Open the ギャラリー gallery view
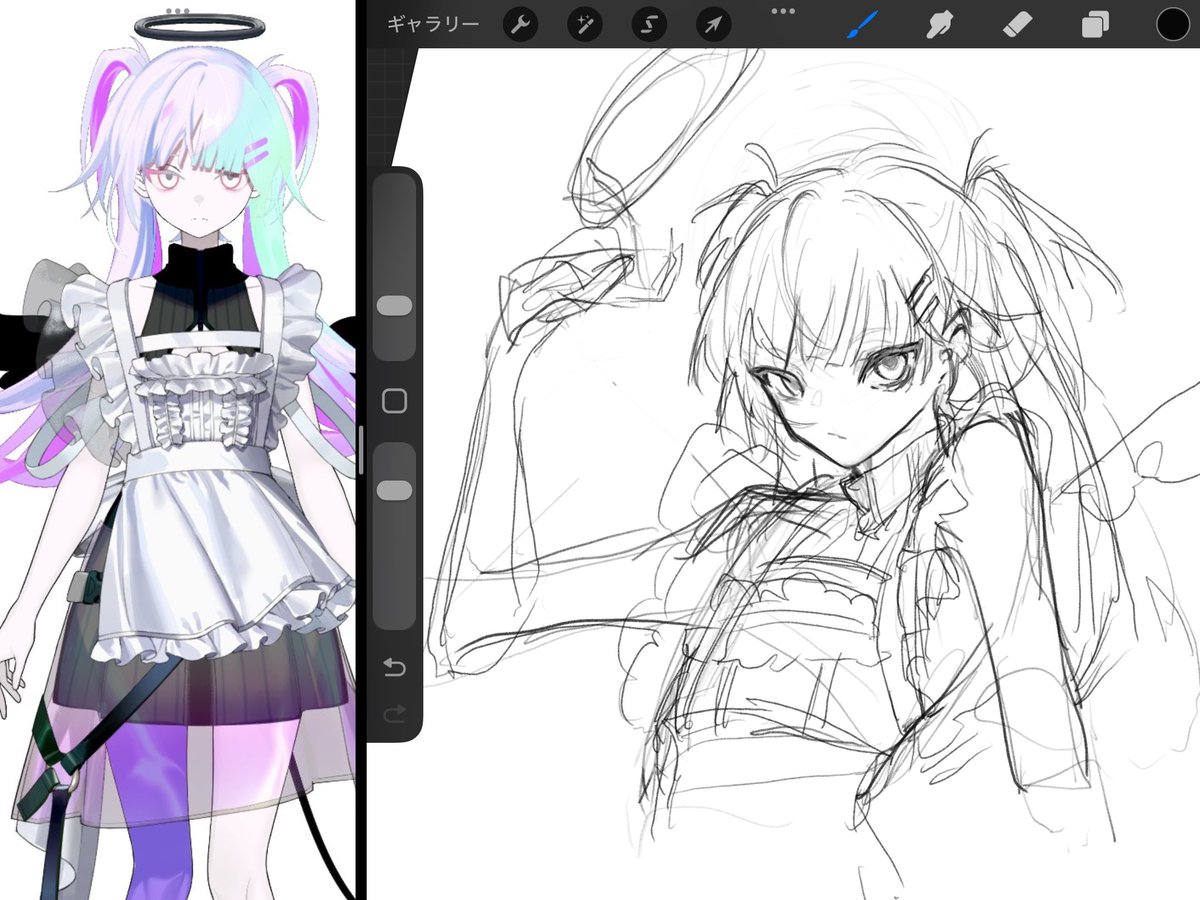 (x=433, y=24)
